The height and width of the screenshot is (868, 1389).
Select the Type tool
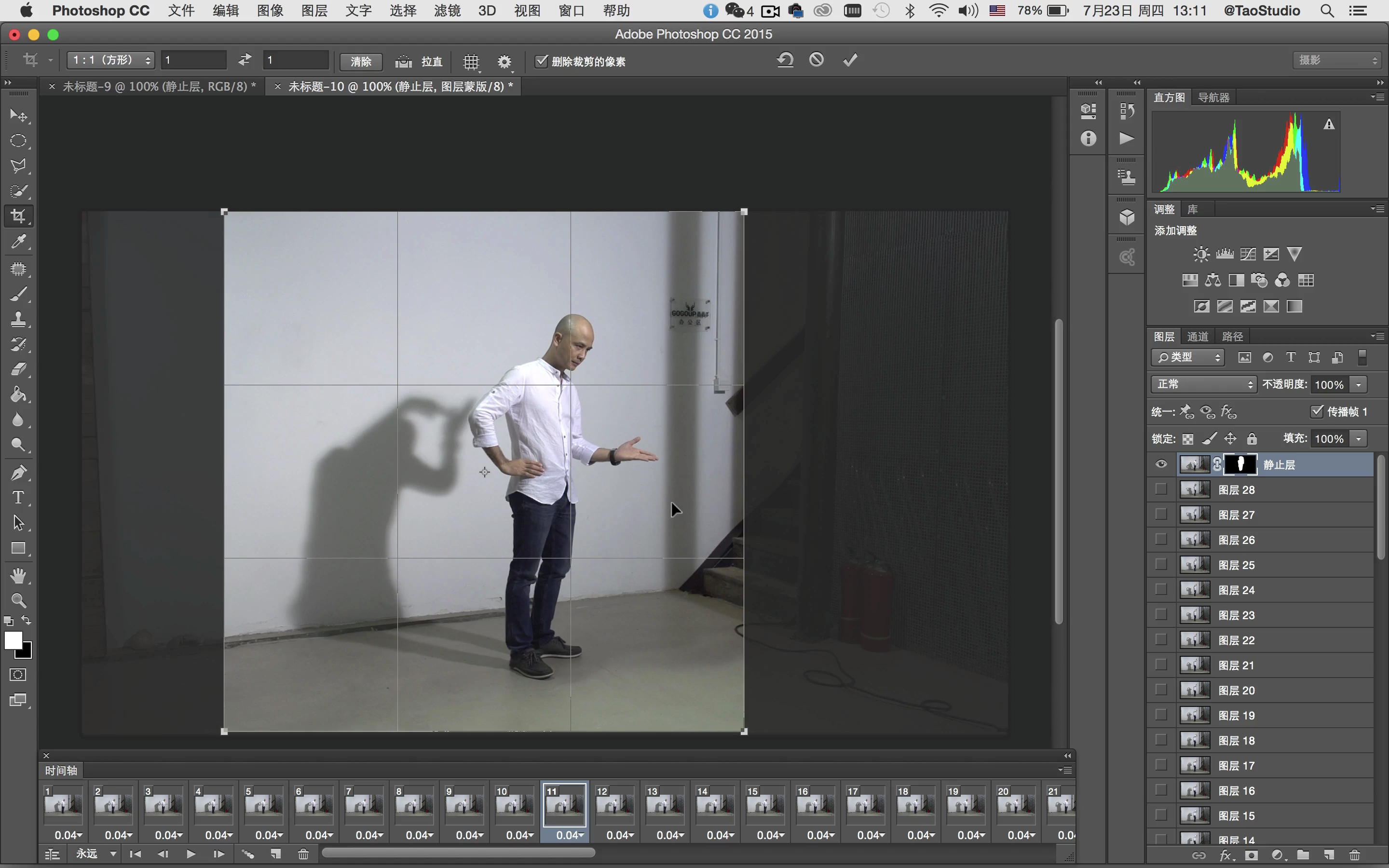(18, 497)
